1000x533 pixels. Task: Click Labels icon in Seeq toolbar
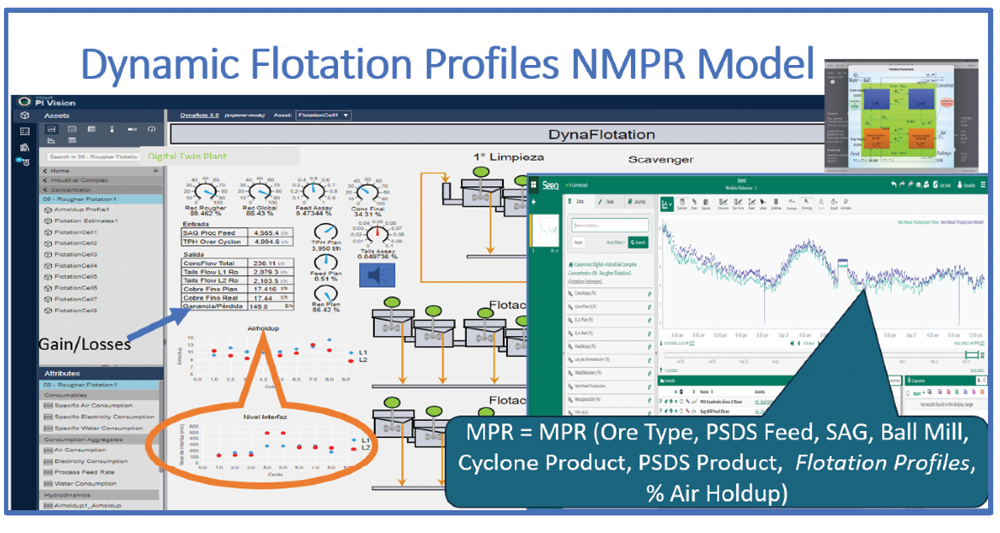763,204
